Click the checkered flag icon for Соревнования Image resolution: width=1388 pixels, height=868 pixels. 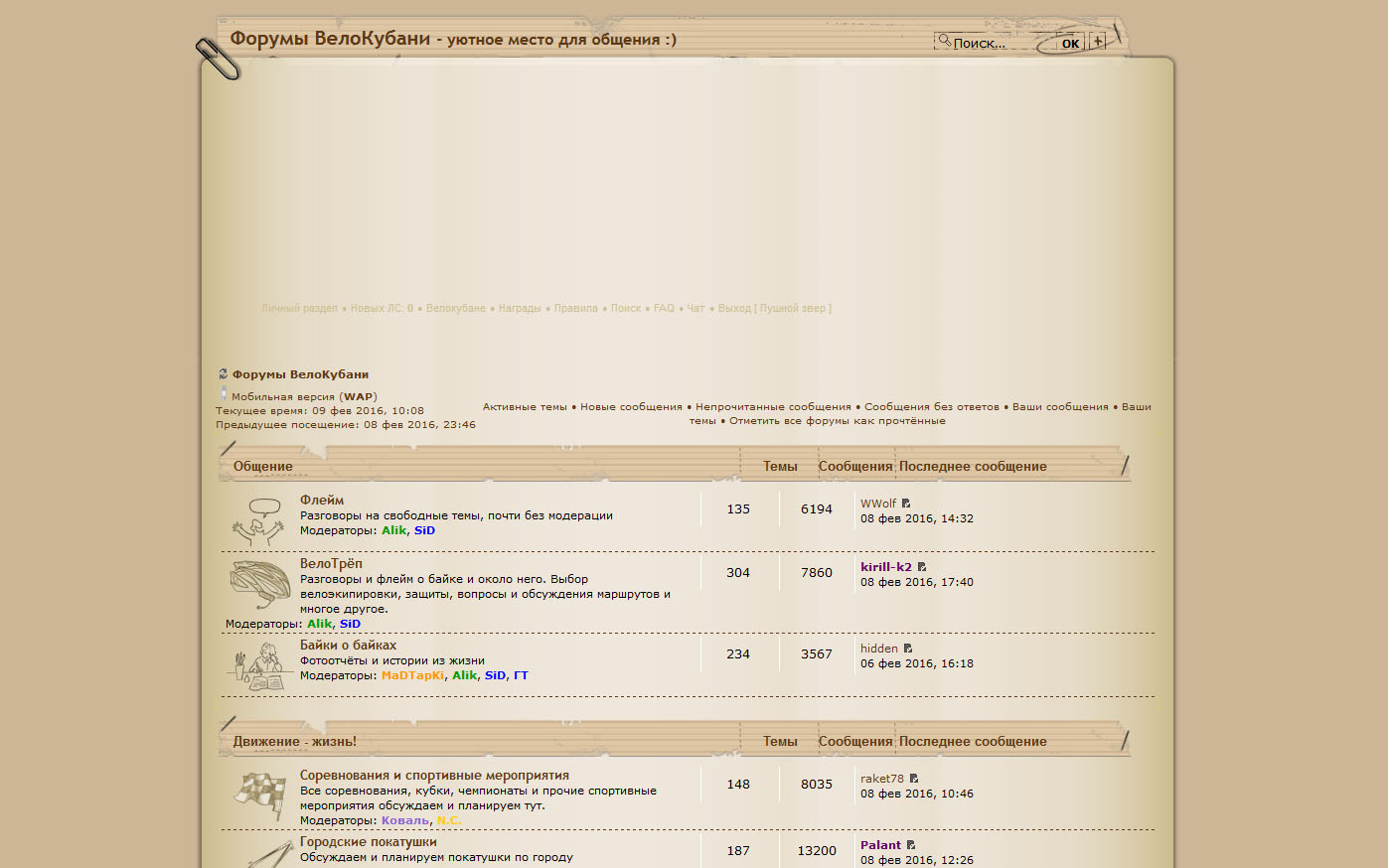click(260, 796)
